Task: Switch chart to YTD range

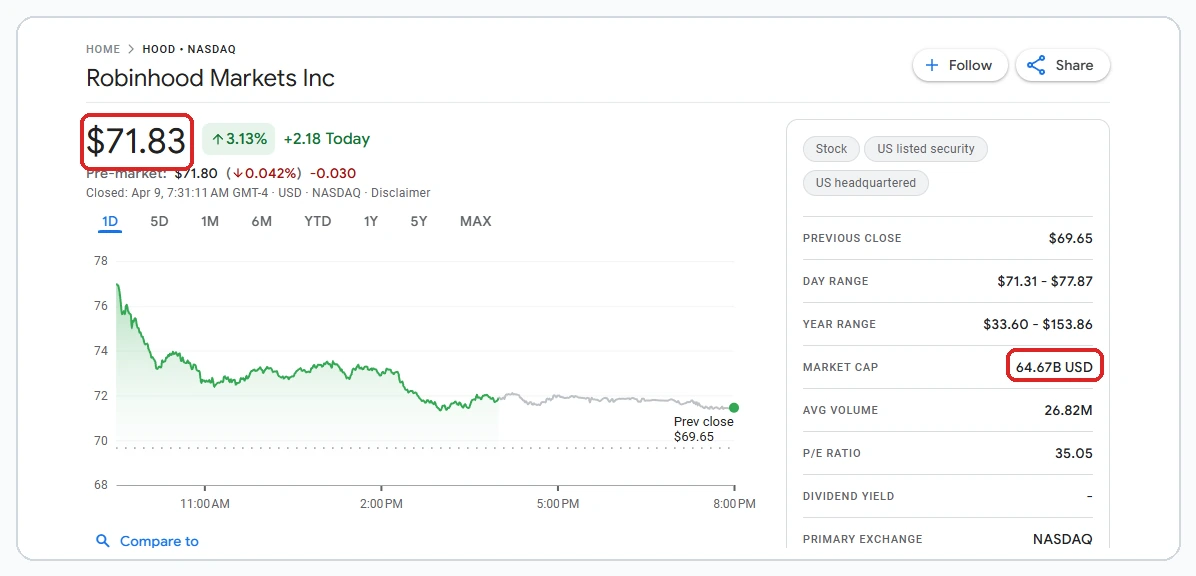Action: point(317,221)
